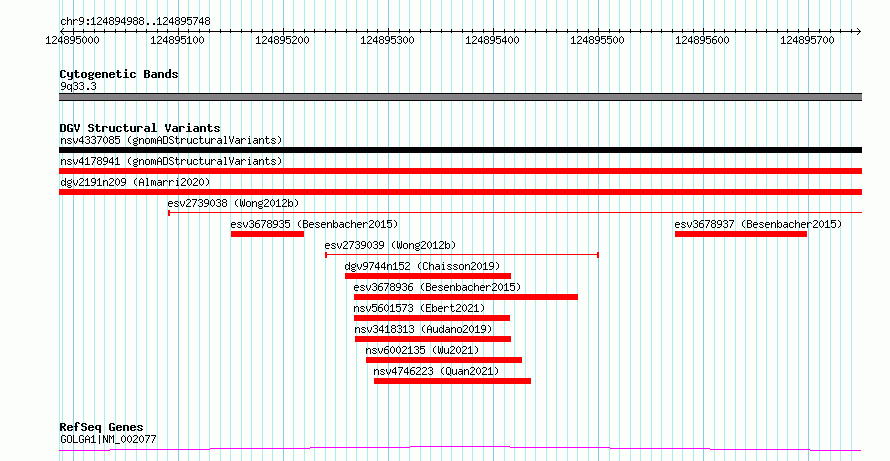Select the black nsv4337085 variant bar

(460, 150)
